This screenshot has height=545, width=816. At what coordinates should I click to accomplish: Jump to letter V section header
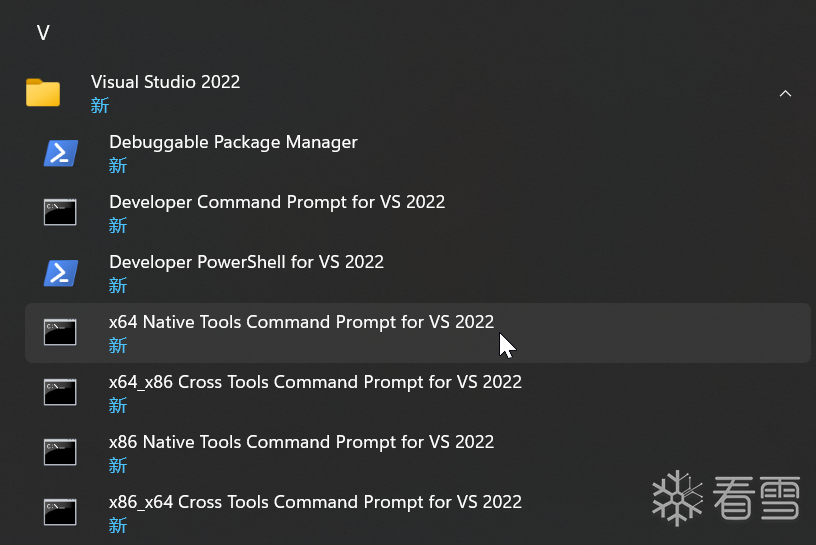tap(43, 33)
